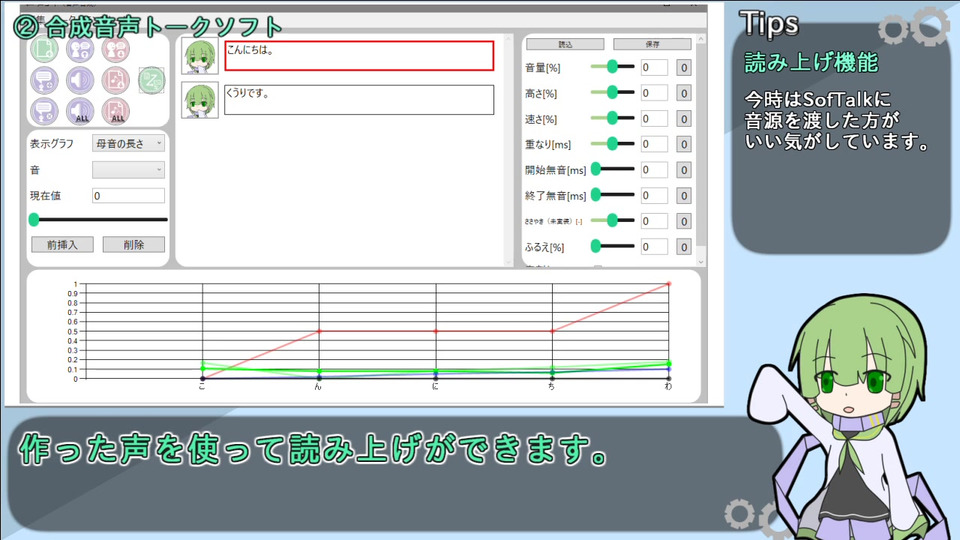Image resolution: width=960 pixels, height=540 pixels.
Task: Click the 音量[%] label
Action: tap(542, 67)
